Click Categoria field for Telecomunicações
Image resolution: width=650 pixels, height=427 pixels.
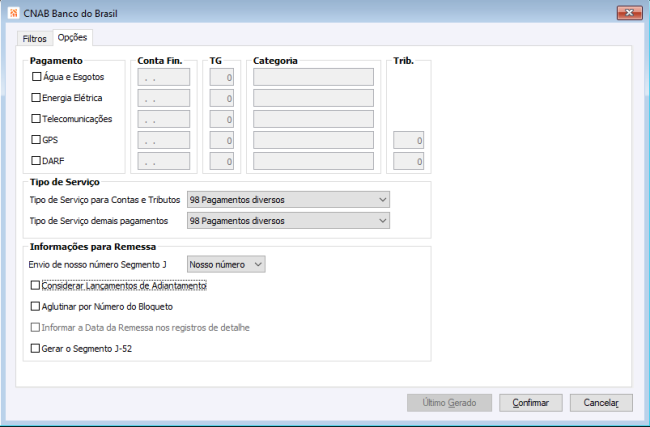click(313, 119)
